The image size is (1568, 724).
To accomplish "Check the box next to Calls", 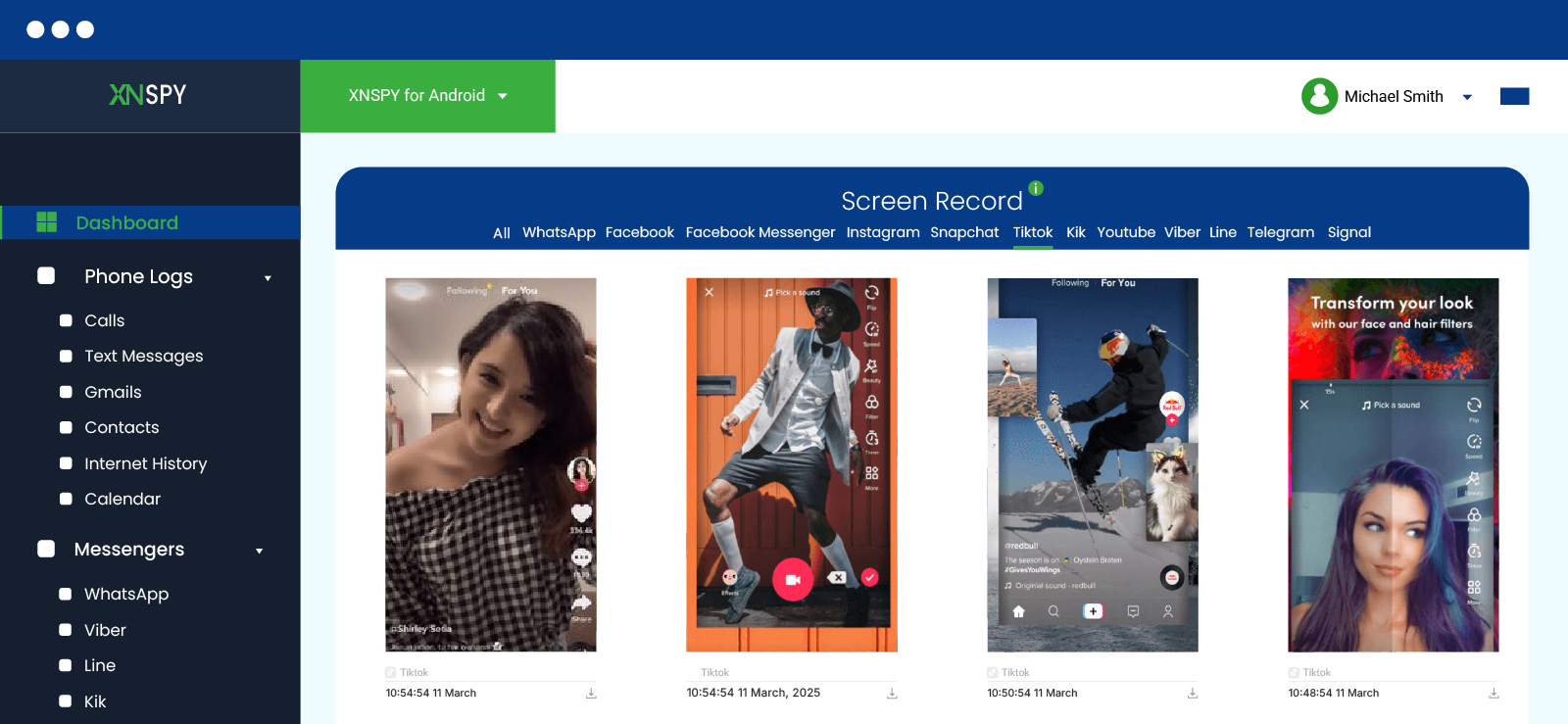I will tap(66, 320).
